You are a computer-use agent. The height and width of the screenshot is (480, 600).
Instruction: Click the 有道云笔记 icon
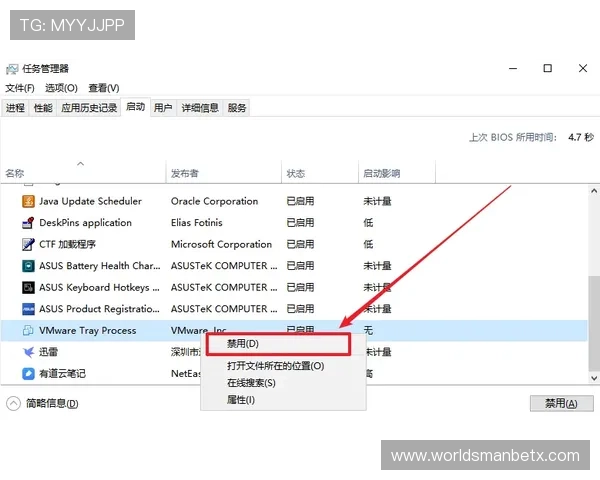28,373
